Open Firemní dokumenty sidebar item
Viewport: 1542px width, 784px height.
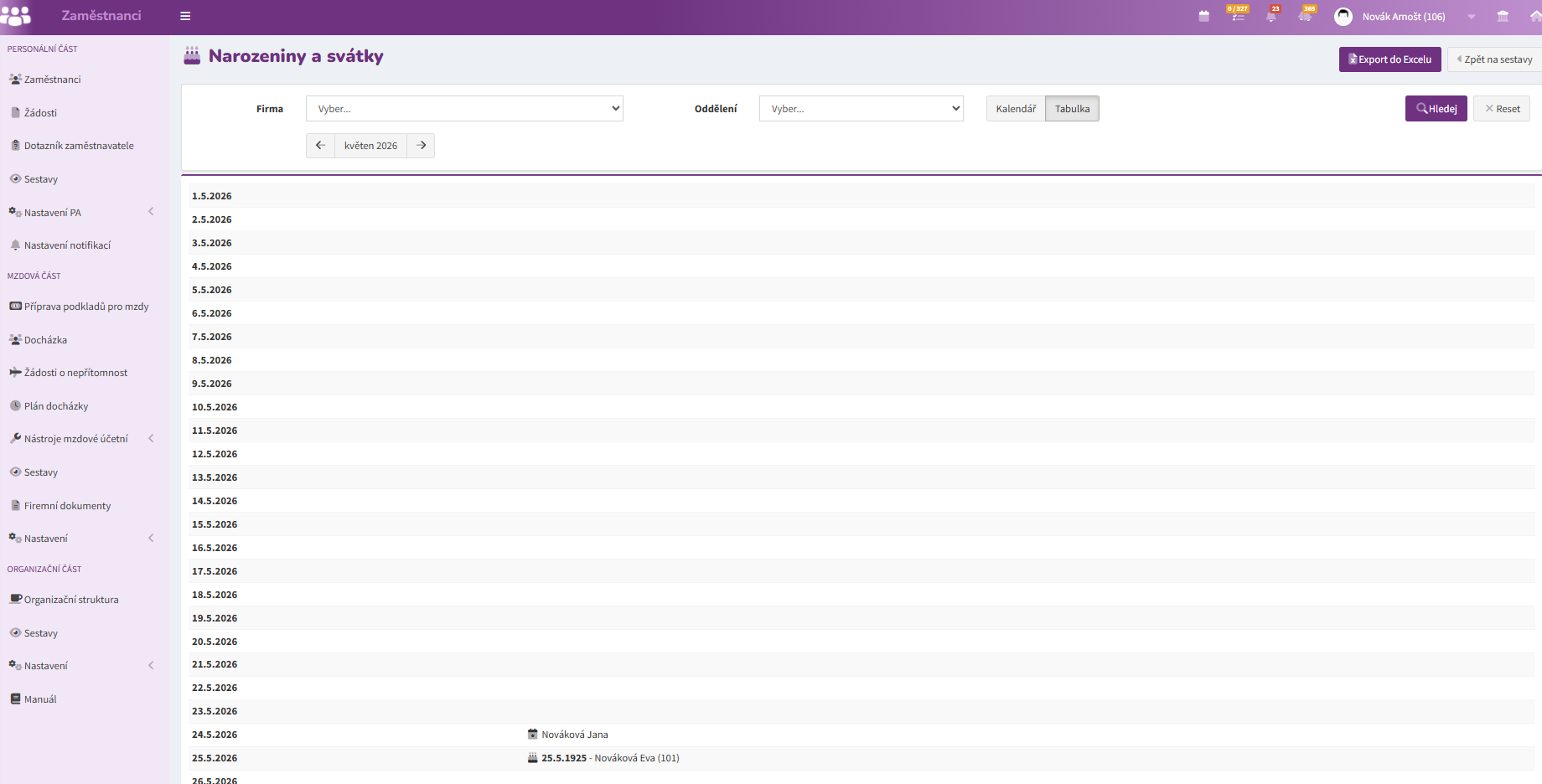pyautogui.click(x=67, y=506)
